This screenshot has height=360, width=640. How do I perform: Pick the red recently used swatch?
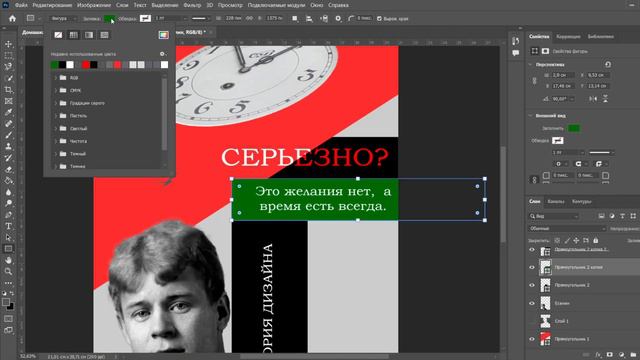[86, 64]
